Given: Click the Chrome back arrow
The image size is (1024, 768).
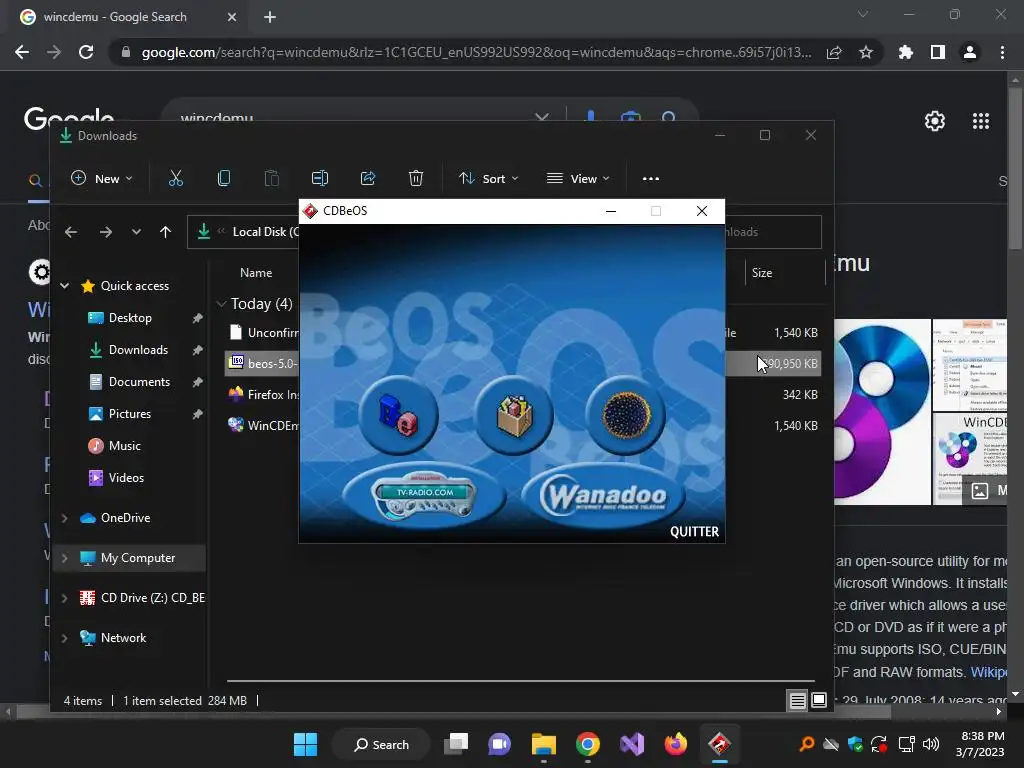Looking at the screenshot, I should pos(22,52).
